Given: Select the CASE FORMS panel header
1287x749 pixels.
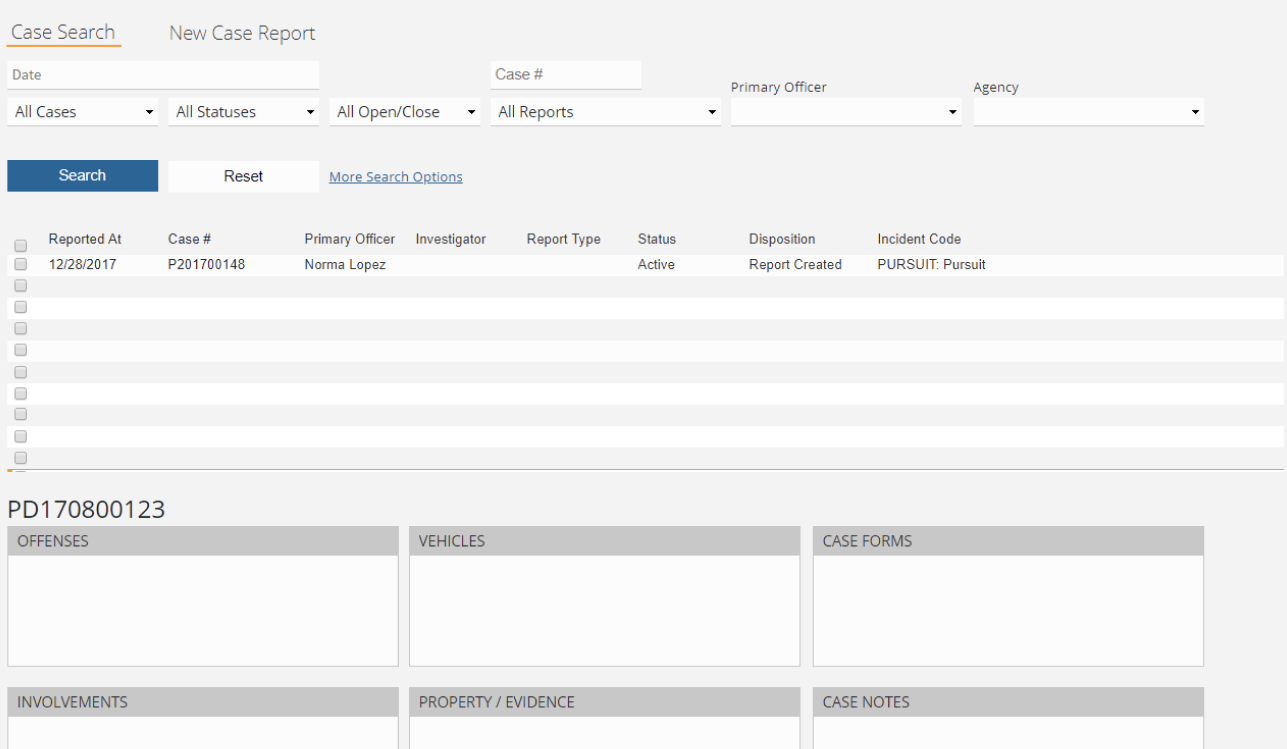Looking at the screenshot, I should coord(1008,541).
